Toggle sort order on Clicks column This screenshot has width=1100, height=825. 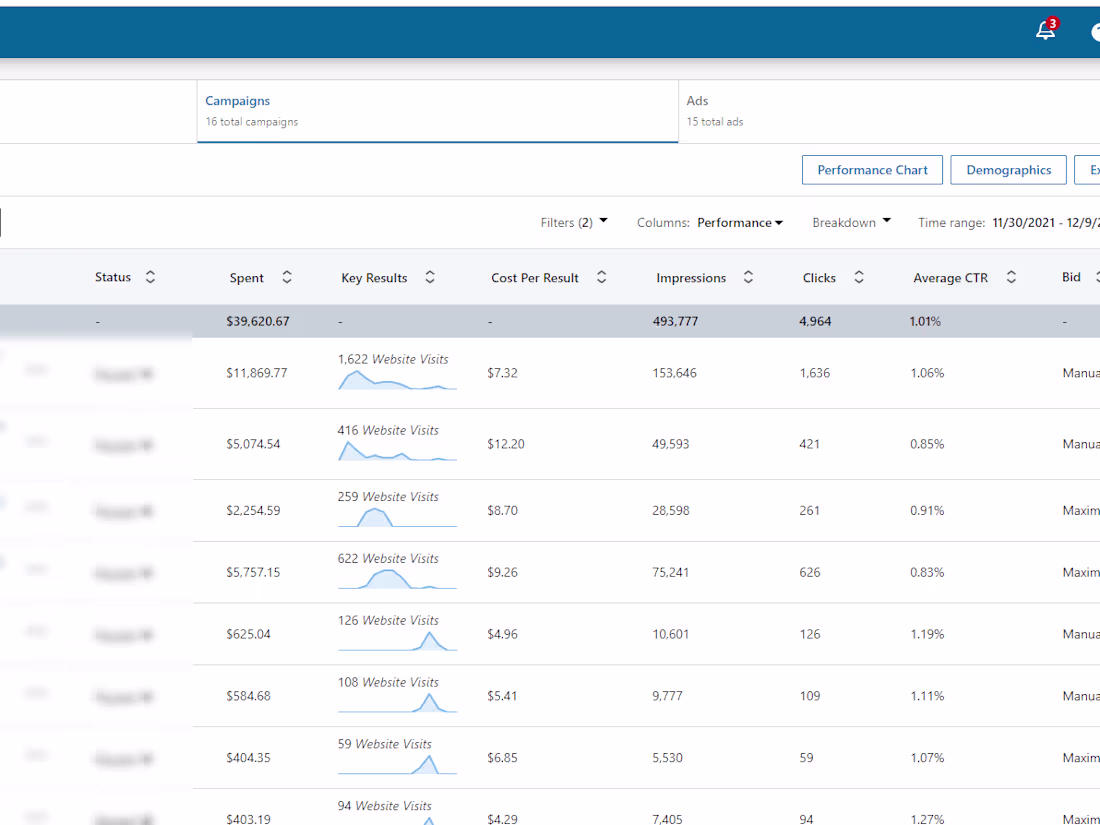point(858,277)
